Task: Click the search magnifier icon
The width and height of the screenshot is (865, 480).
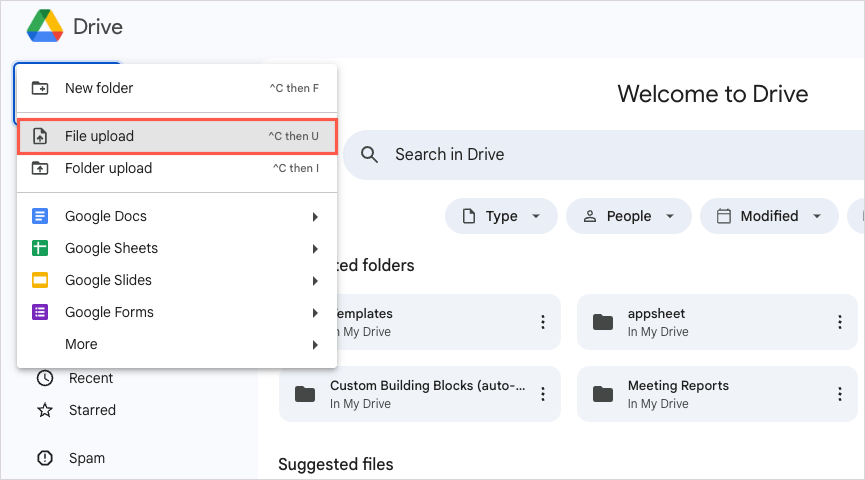Action: [x=369, y=154]
